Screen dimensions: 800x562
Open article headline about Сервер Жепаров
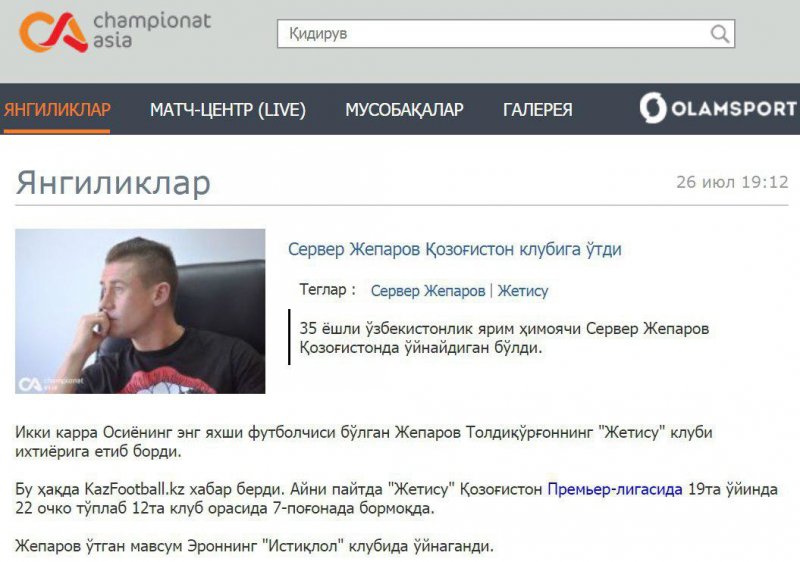[x=455, y=249]
